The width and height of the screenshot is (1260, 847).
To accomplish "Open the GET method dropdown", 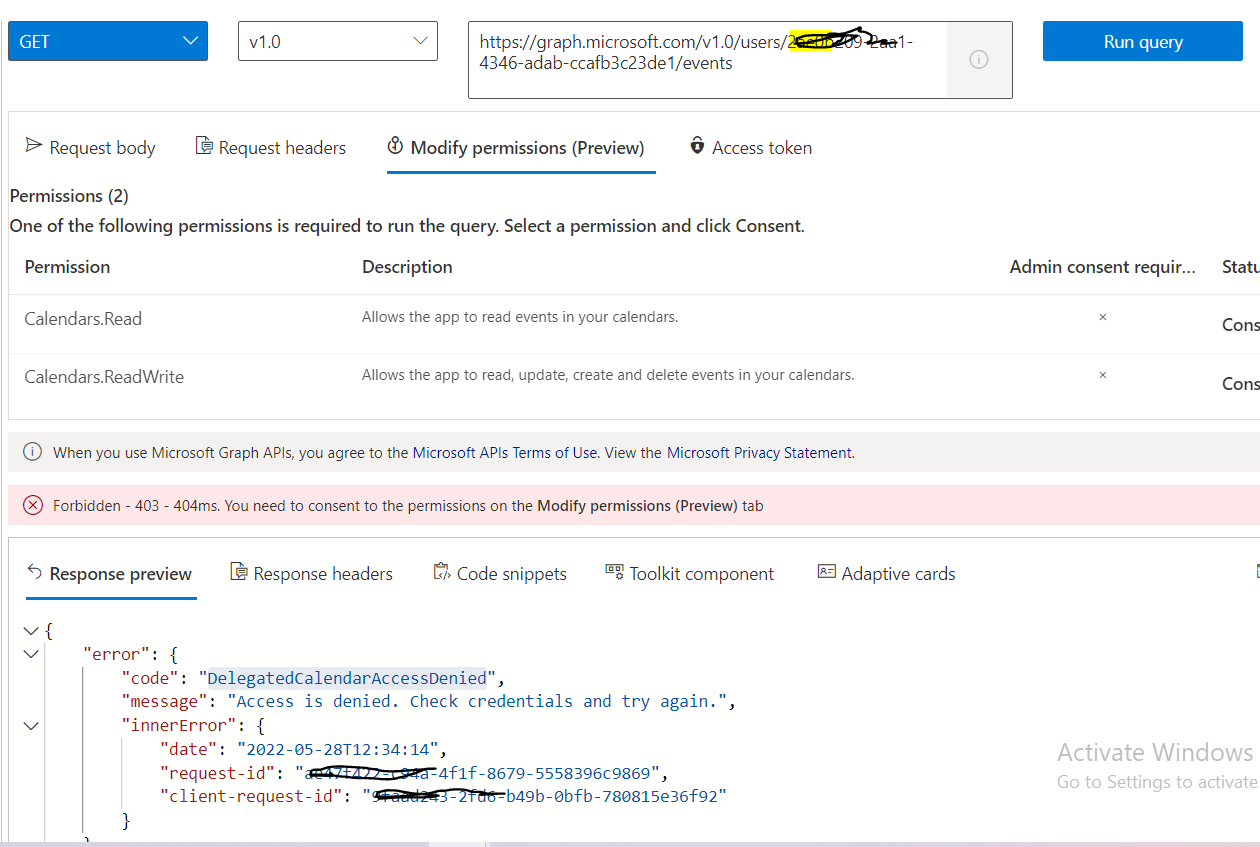I will click(107, 41).
